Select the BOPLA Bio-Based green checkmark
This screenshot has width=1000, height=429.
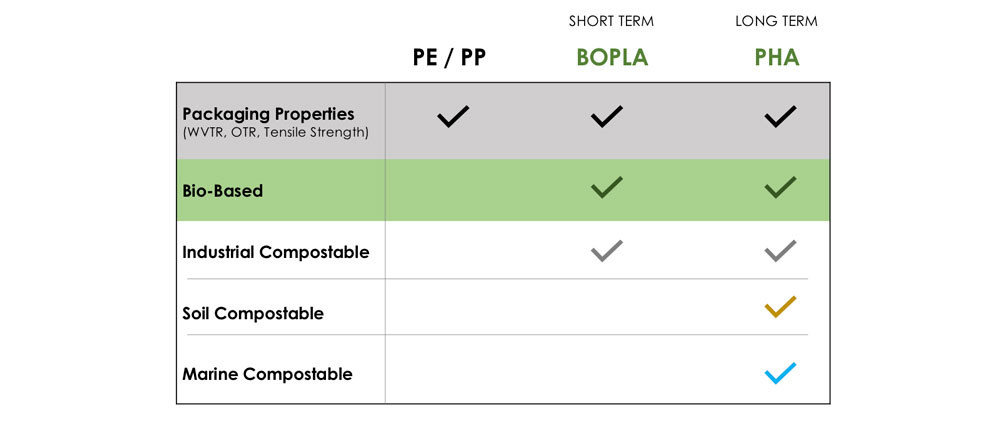[x=606, y=187]
